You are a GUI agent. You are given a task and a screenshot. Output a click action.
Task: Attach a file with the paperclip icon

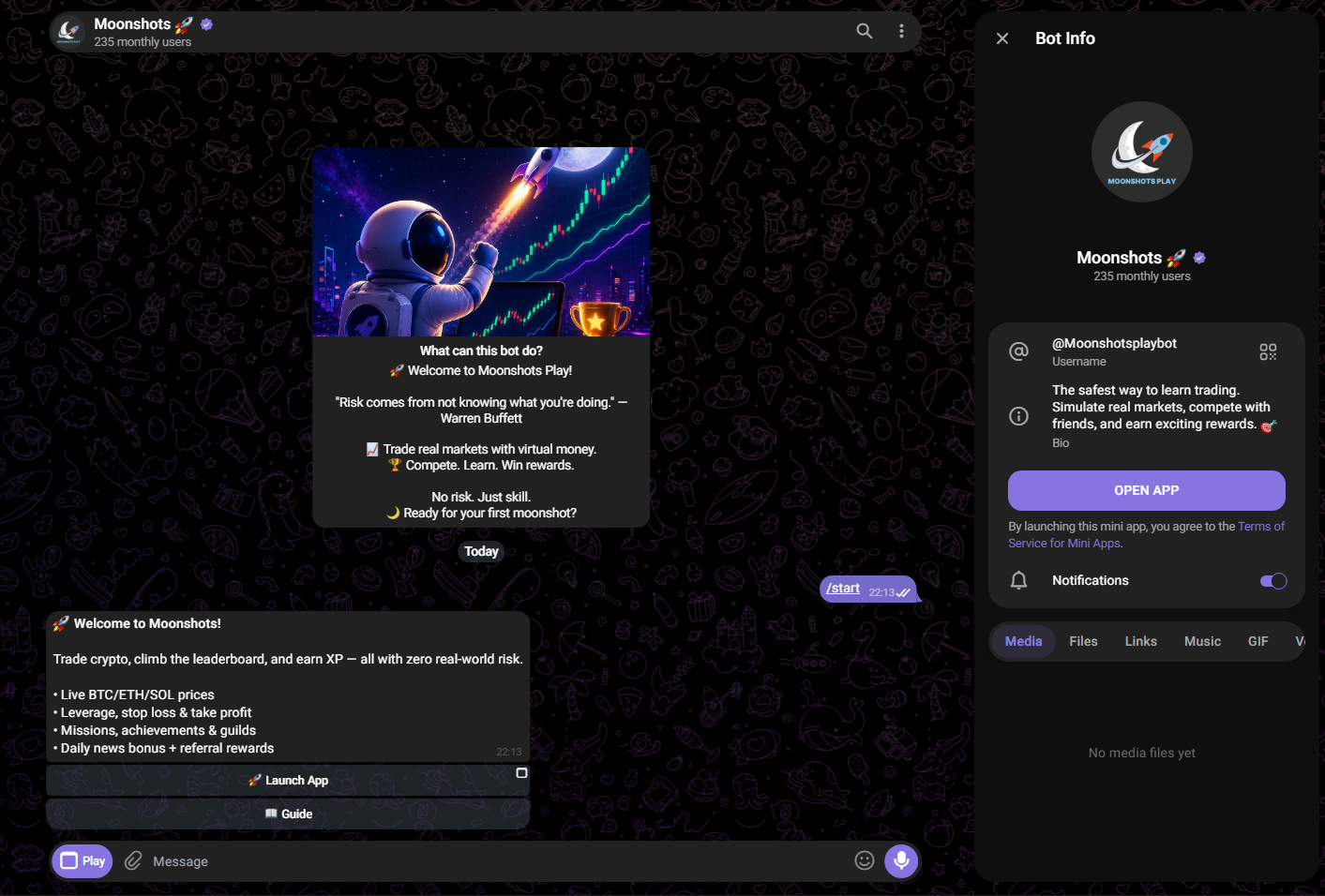(133, 860)
